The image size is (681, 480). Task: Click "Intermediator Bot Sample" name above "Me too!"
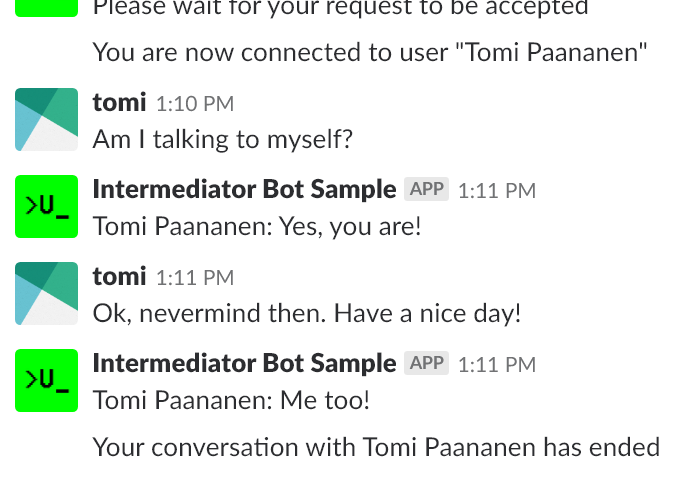[244, 363]
